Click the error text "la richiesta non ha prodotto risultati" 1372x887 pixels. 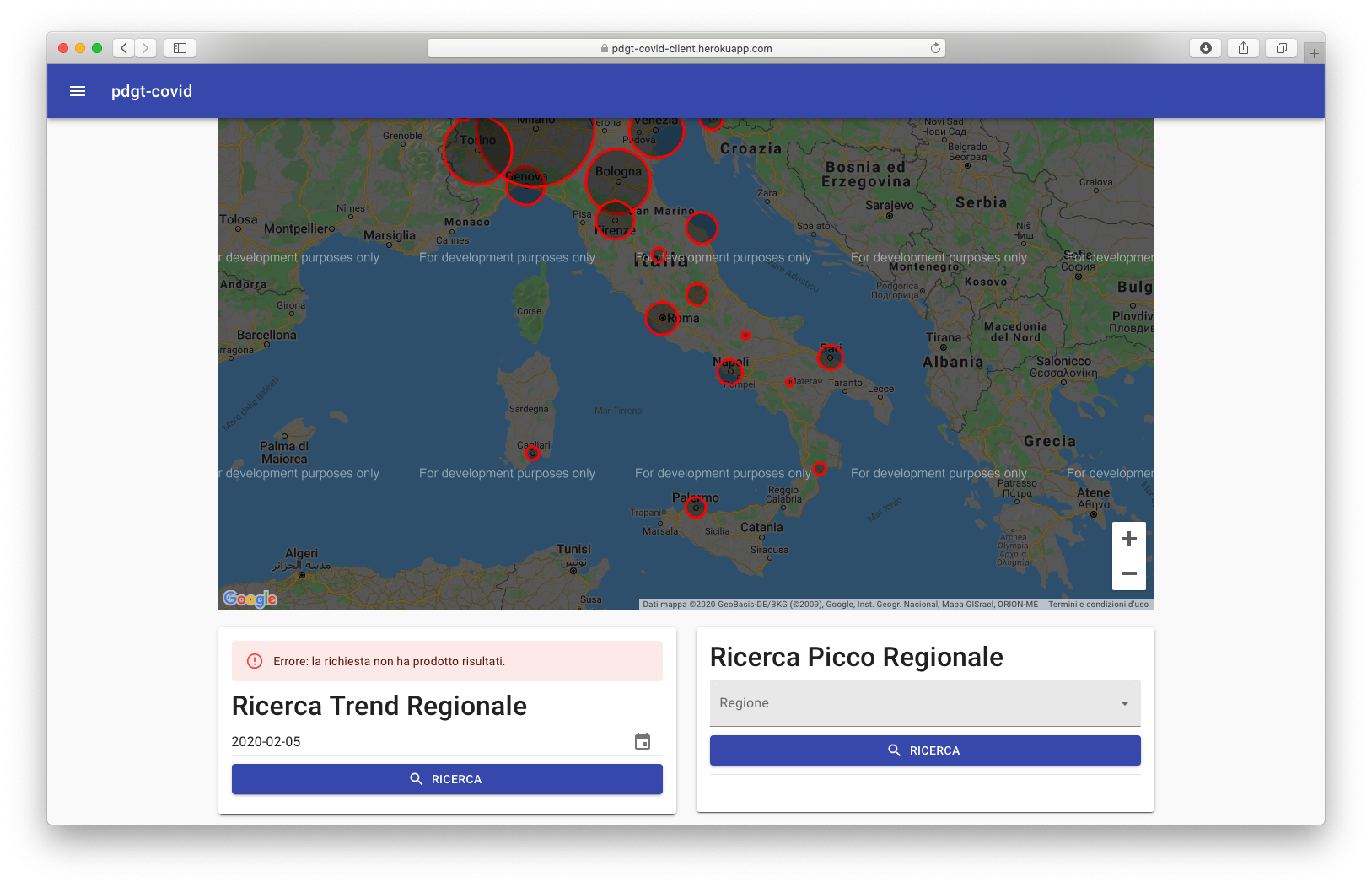click(x=408, y=661)
